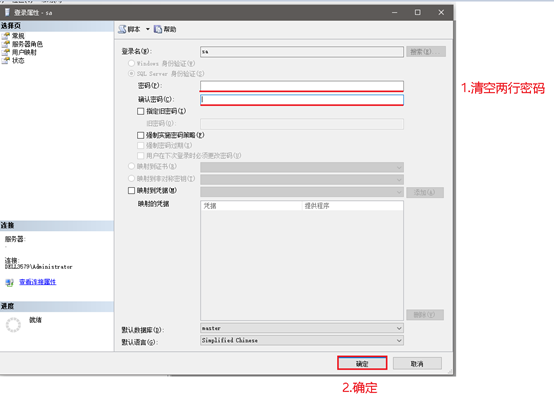
Task: Click the 取消 button
Action: [417, 364]
